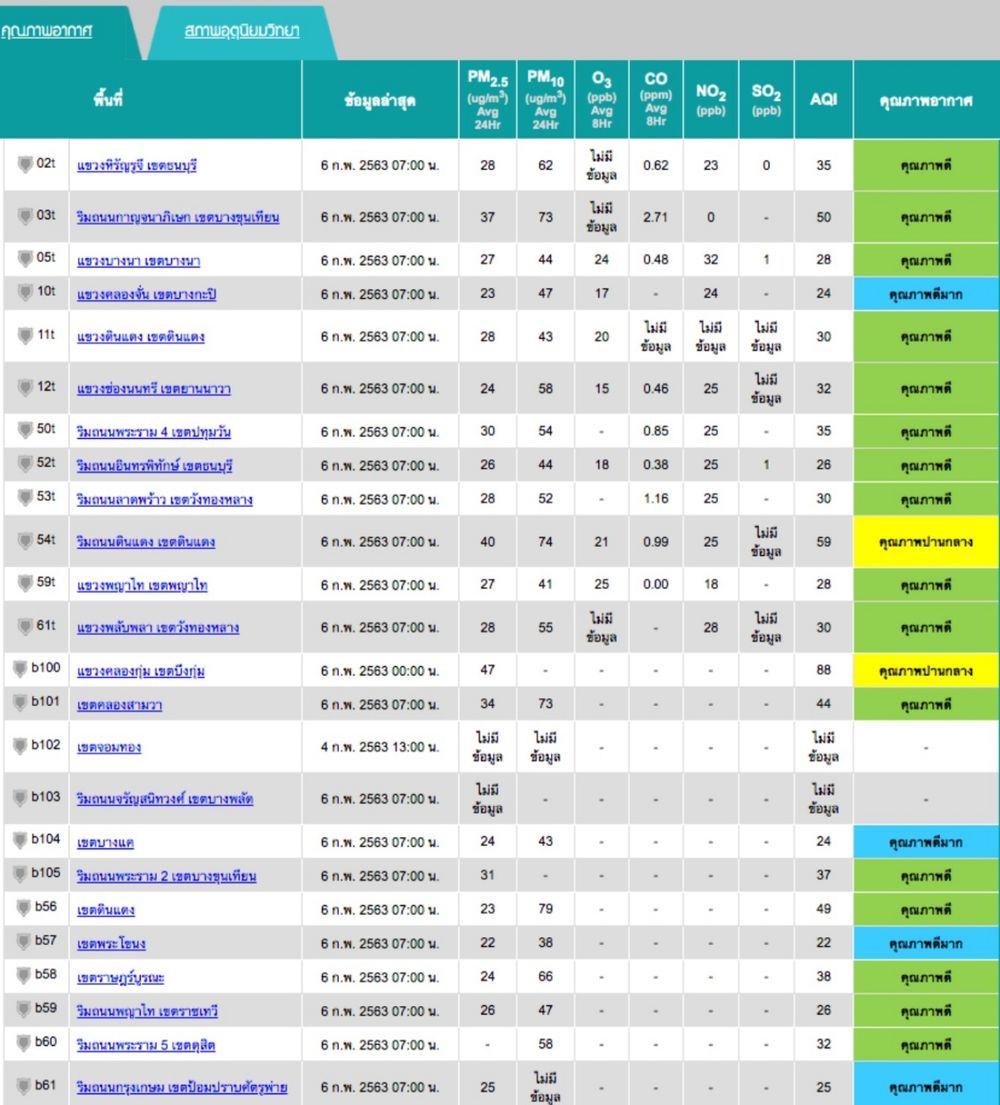Click the yellow air quality cell in row 54t
The image size is (1000, 1105).
[926, 541]
